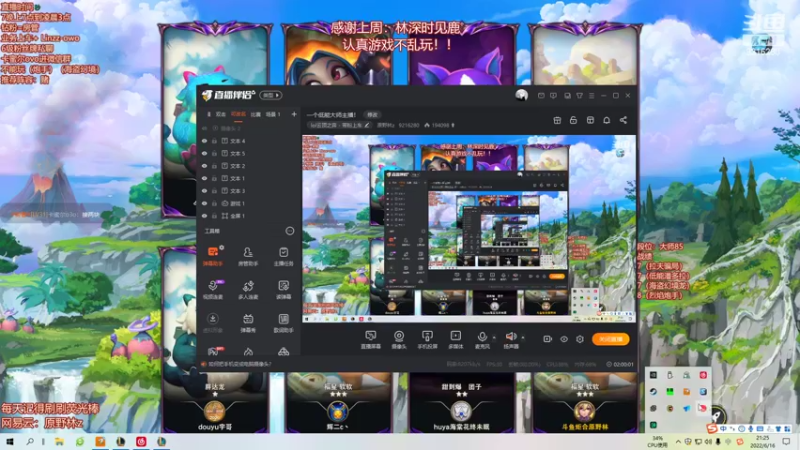
Task: Open the user avatar in the title bar
Action: [x=521, y=95]
